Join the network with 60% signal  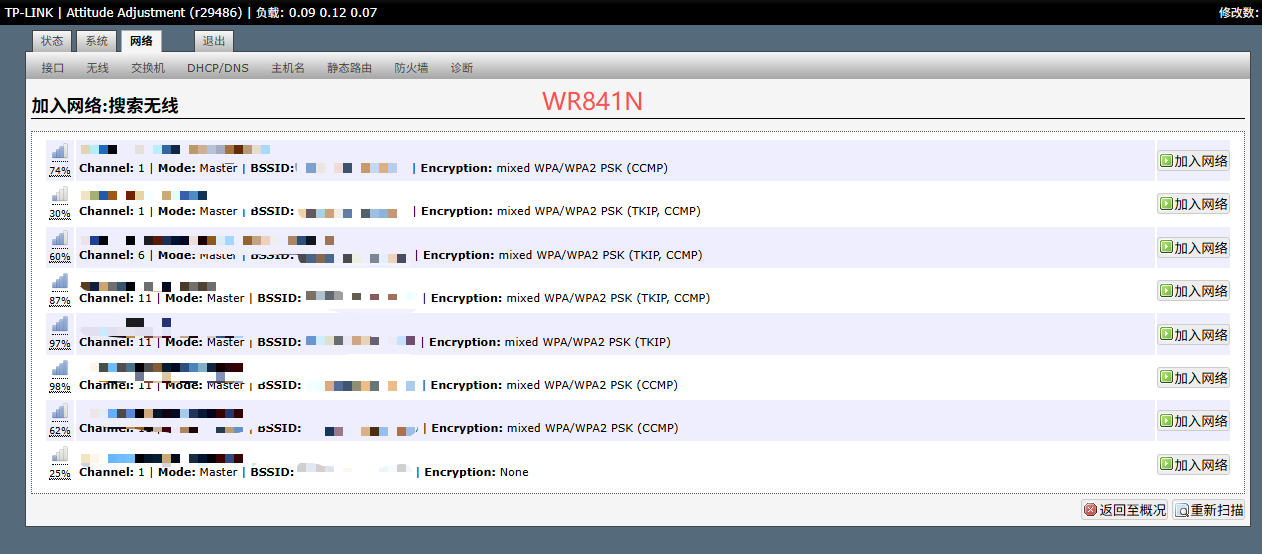(1193, 247)
